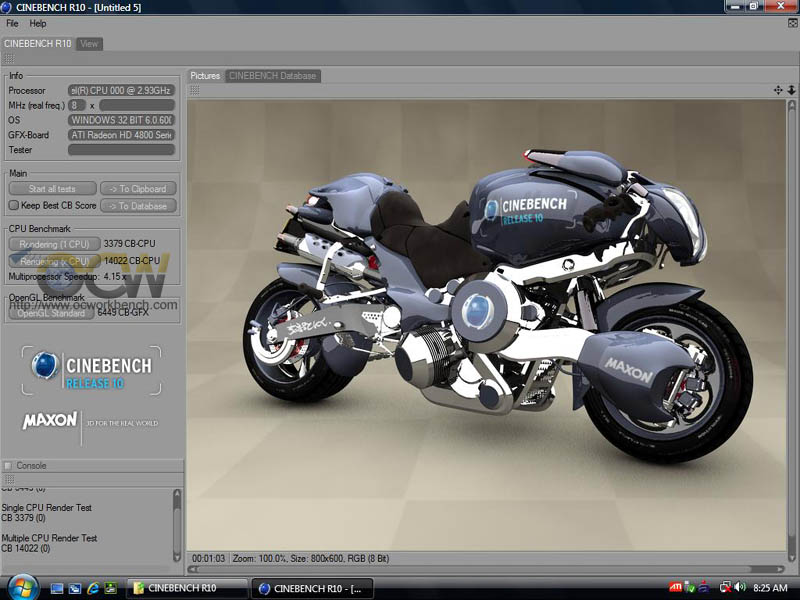
Task: Click the Single CPU Render Test console line
Action: coord(46,508)
